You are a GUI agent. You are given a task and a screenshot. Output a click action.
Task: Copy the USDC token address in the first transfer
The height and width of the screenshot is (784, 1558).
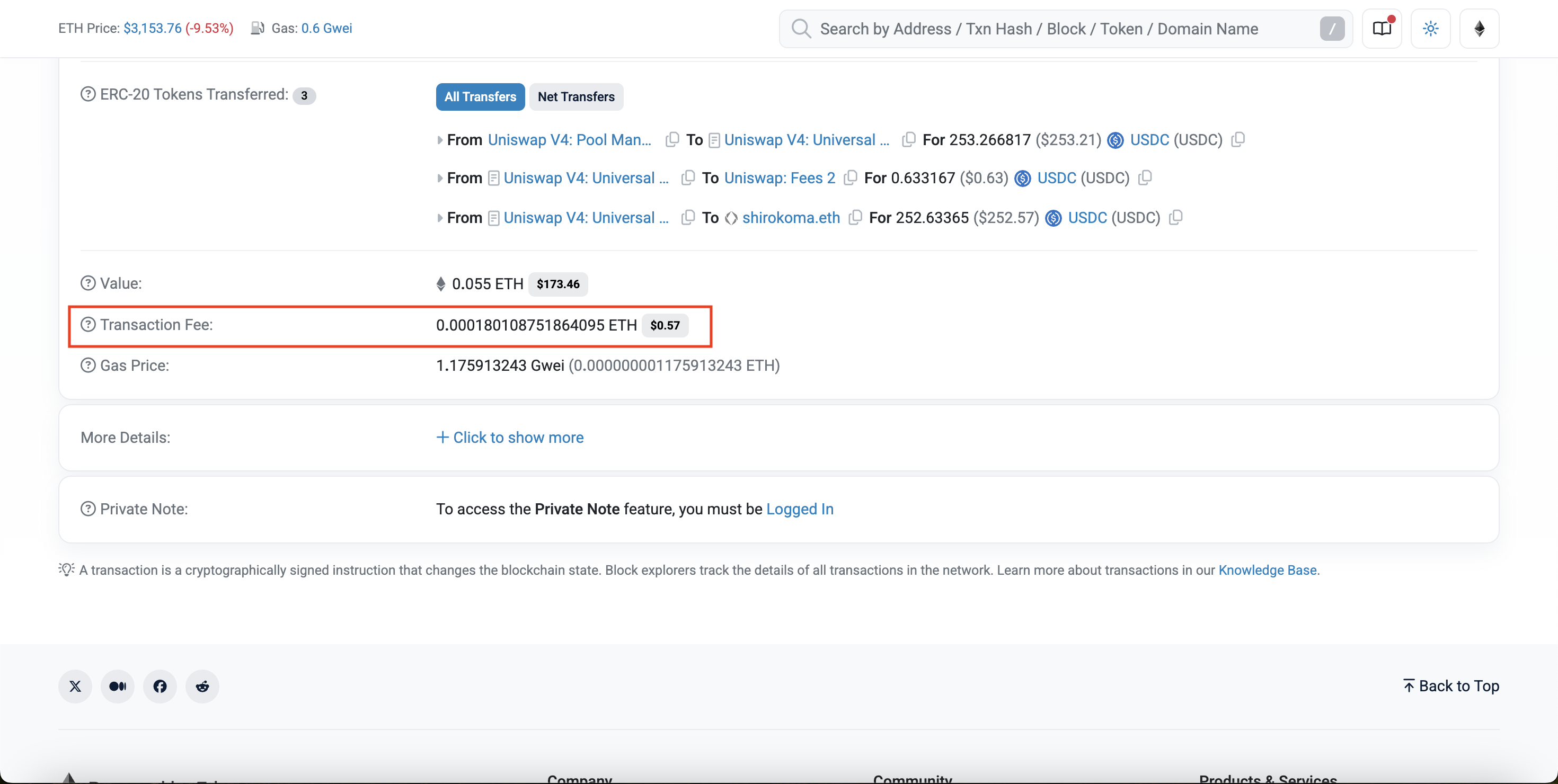click(x=1238, y=140)
